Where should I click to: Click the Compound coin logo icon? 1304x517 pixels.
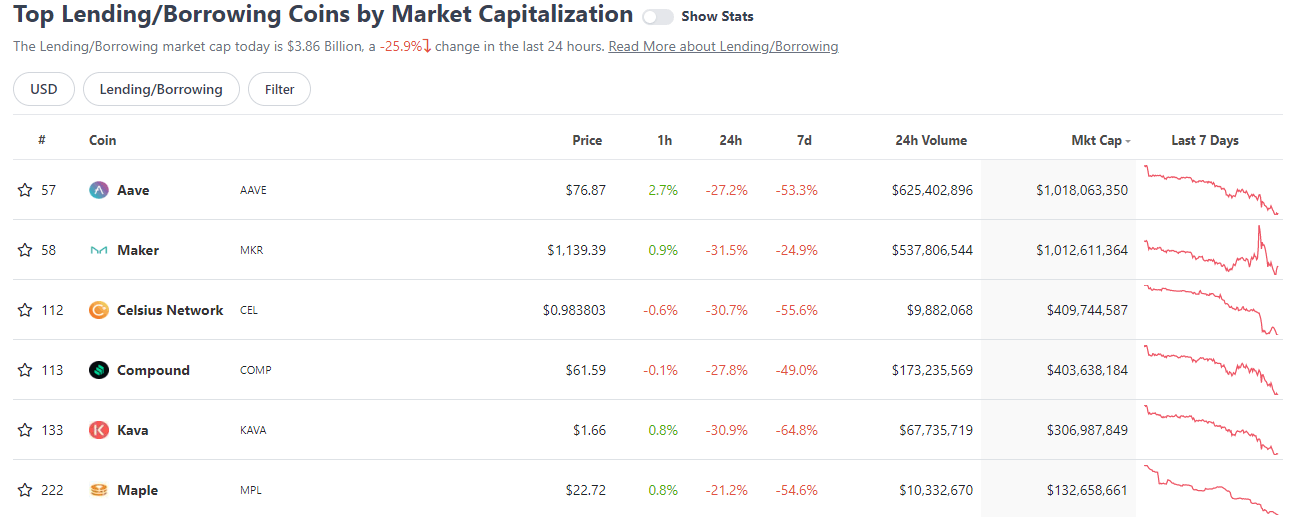point(99,370)
